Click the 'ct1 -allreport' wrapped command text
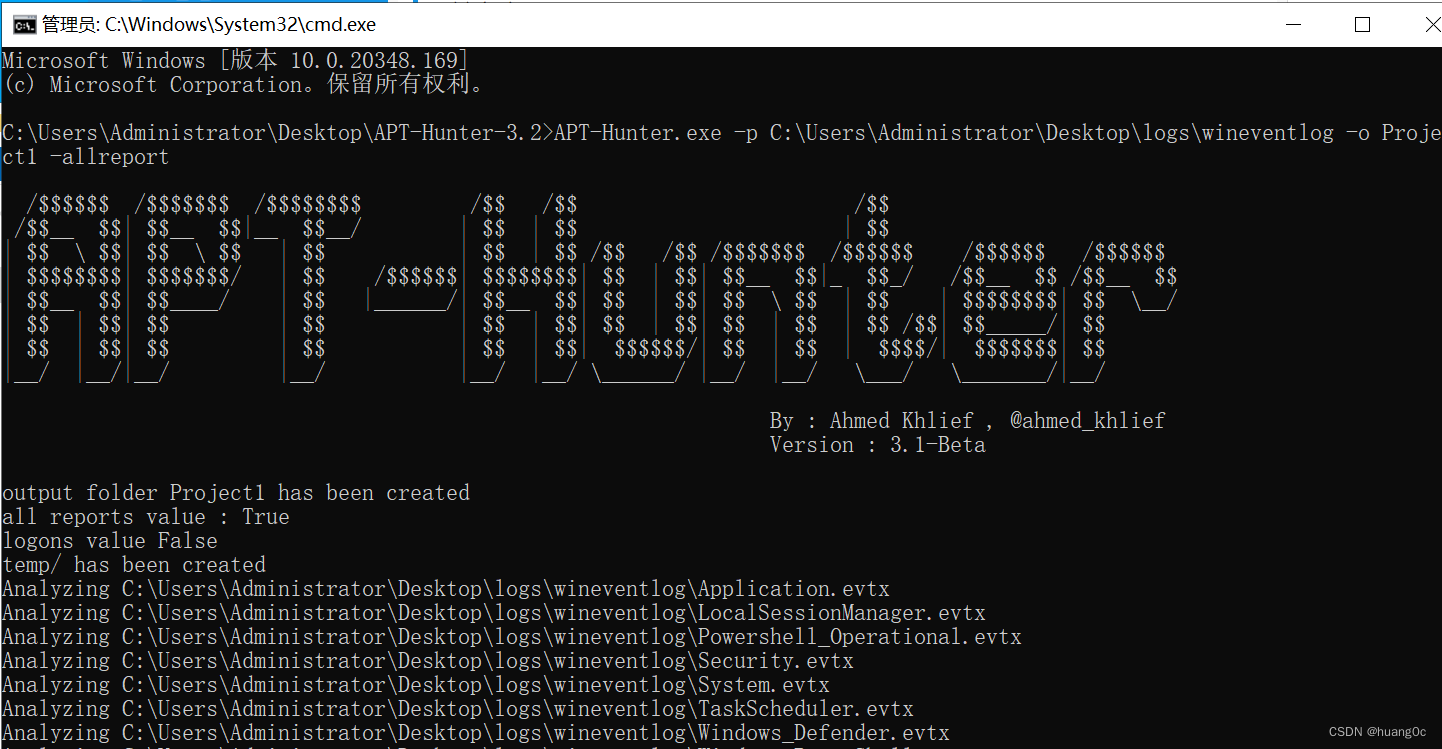 86,157
